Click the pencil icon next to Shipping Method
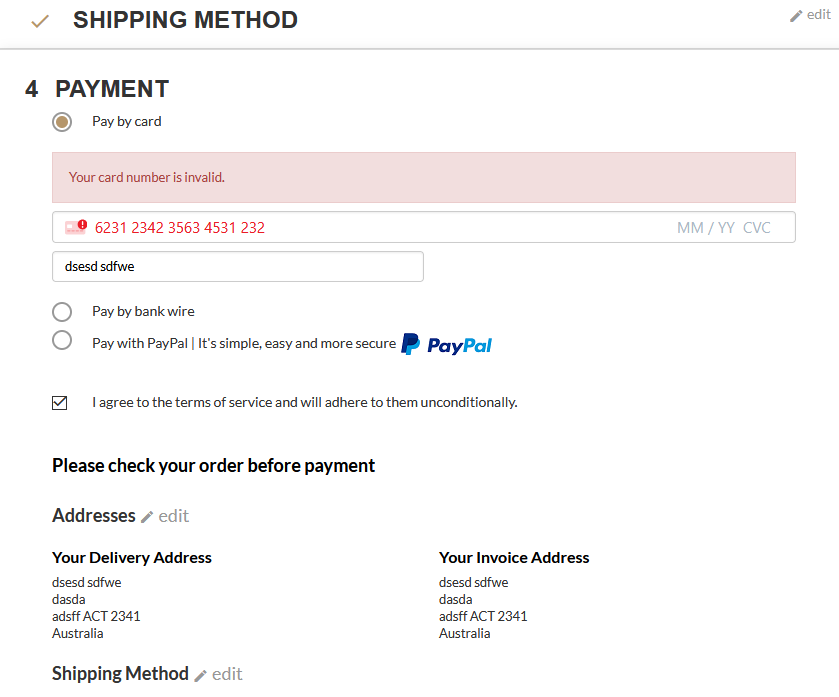 [200, 675]
